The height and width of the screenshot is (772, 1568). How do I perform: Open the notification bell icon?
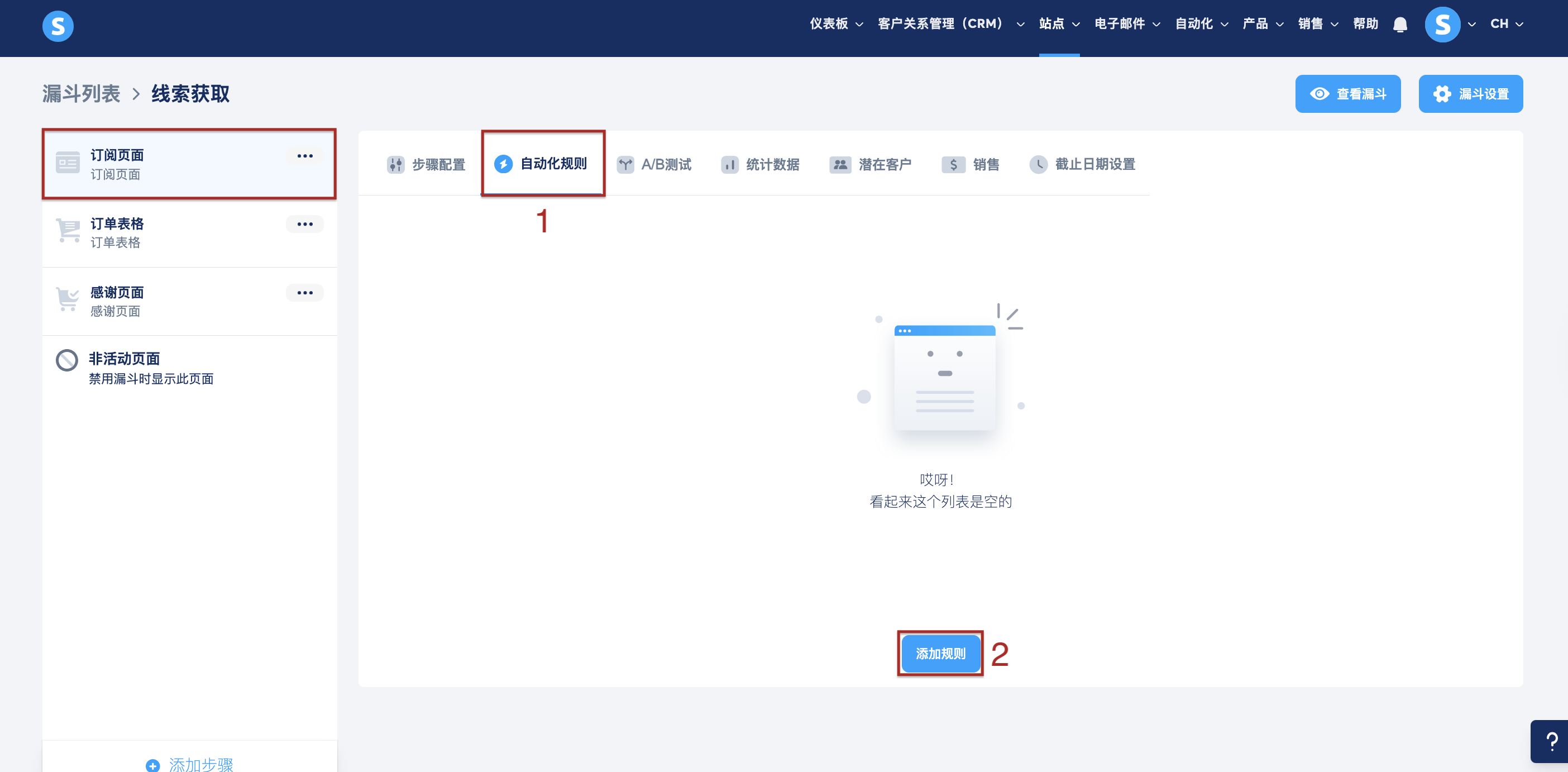pyautogui.click(x=1400, y=25)
